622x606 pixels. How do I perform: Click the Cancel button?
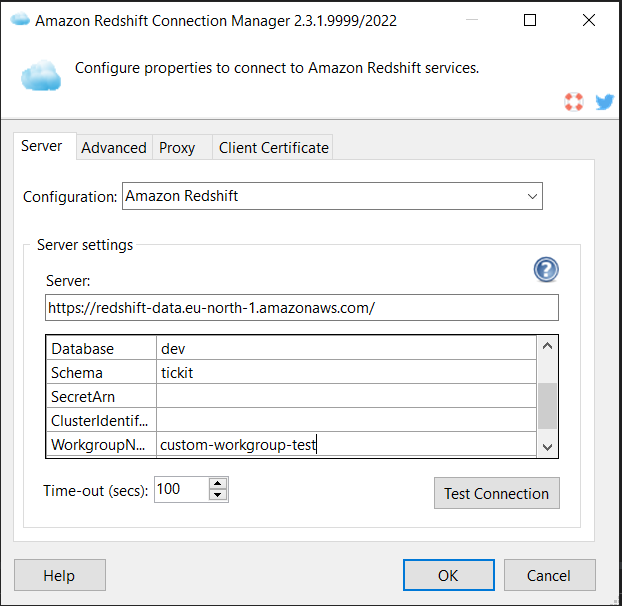[549, 575]
